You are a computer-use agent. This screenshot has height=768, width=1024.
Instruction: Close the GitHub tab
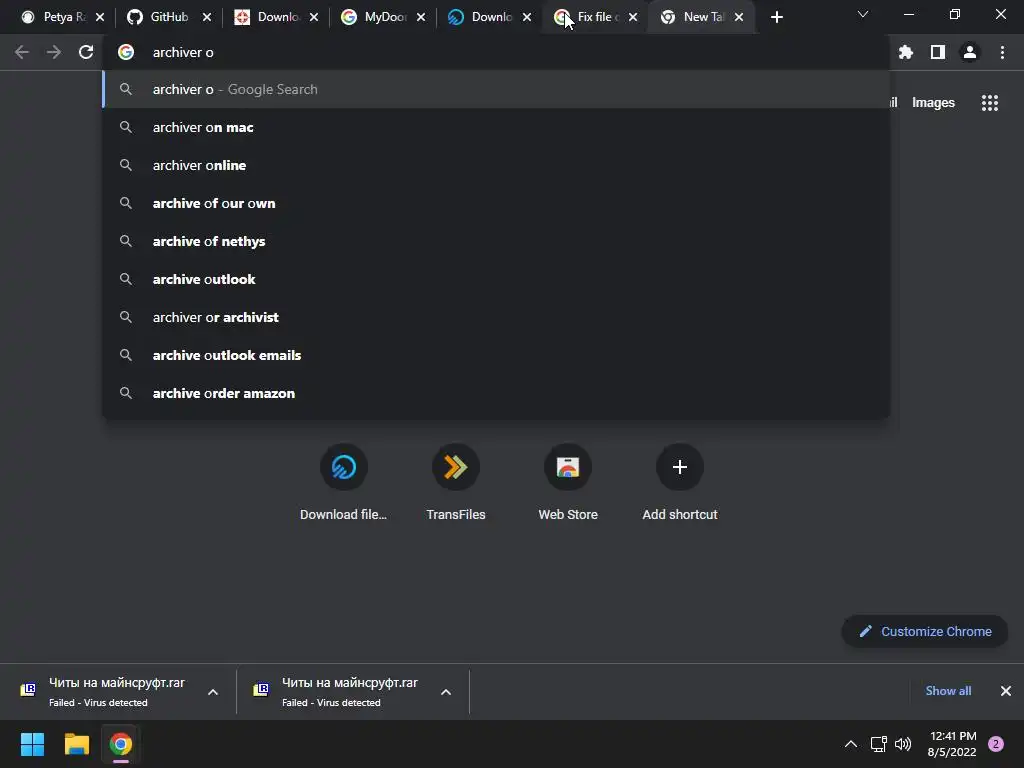point(207,17)
